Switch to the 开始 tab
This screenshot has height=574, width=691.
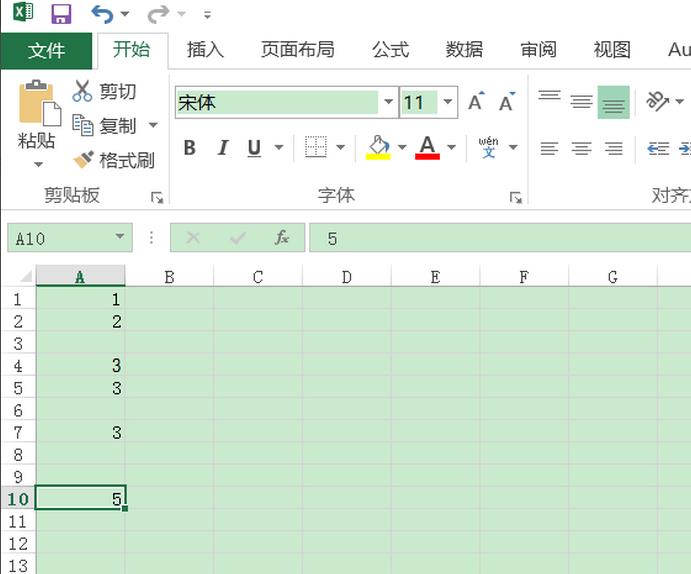tap(132, 50)
